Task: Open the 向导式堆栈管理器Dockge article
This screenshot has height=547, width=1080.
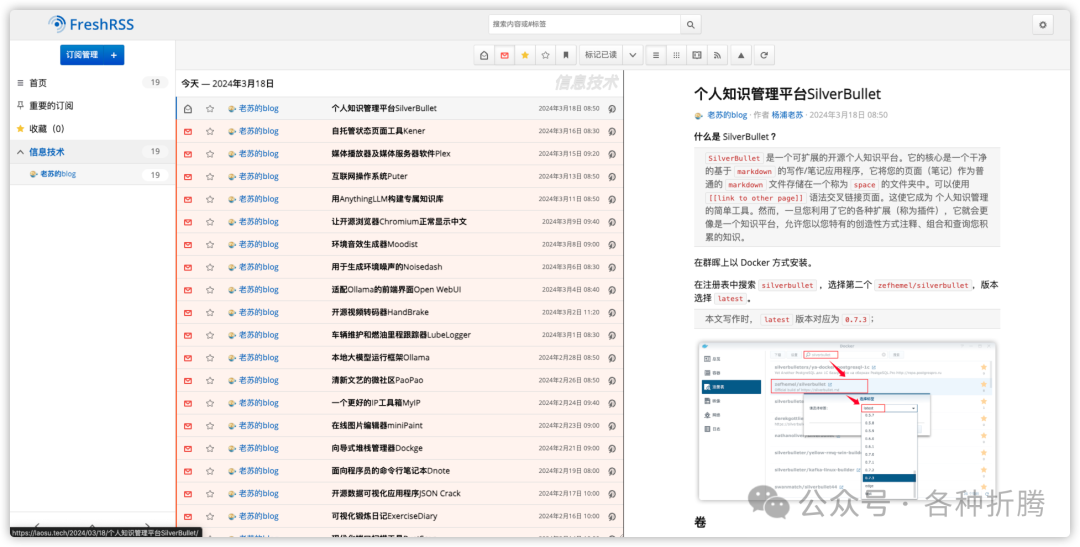Action: (377, 448)
